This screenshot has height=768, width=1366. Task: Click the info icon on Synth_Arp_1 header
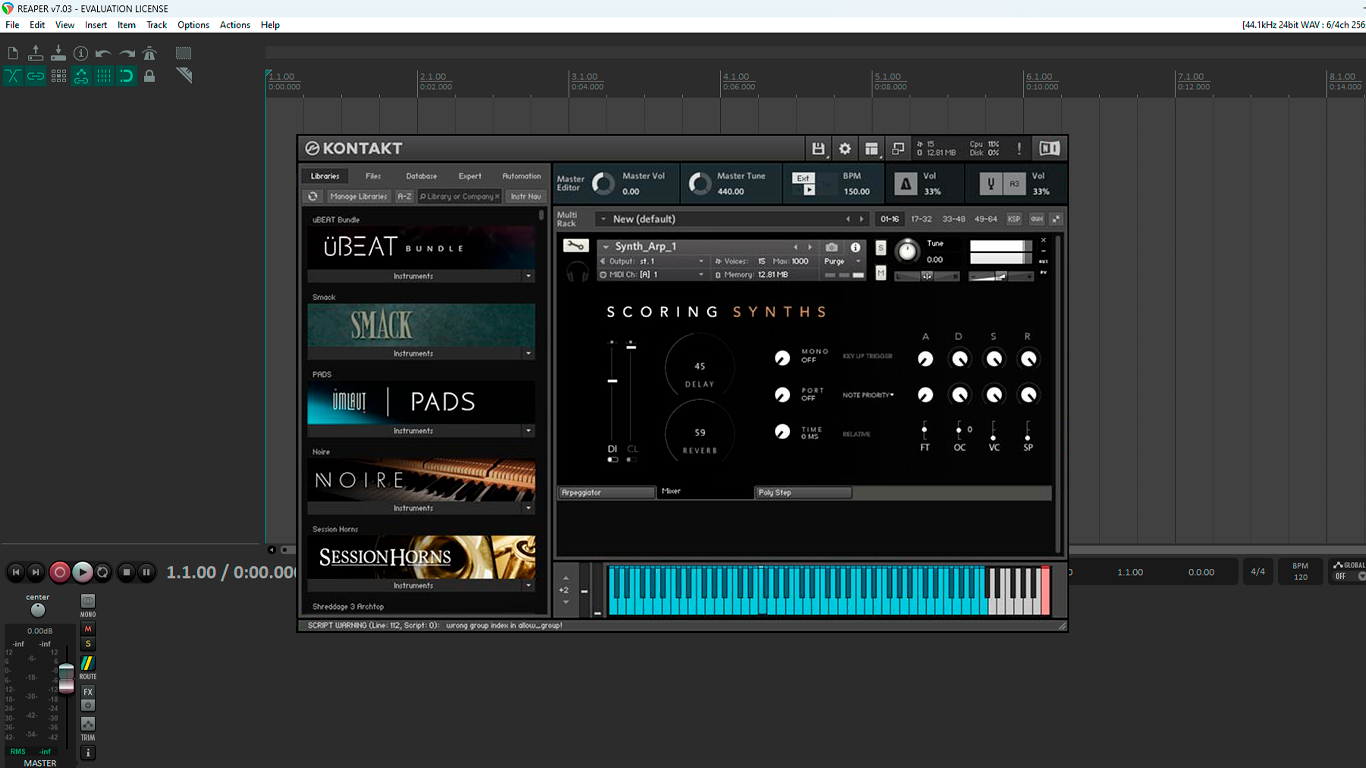pyautogui.click(x=855, y=247)
